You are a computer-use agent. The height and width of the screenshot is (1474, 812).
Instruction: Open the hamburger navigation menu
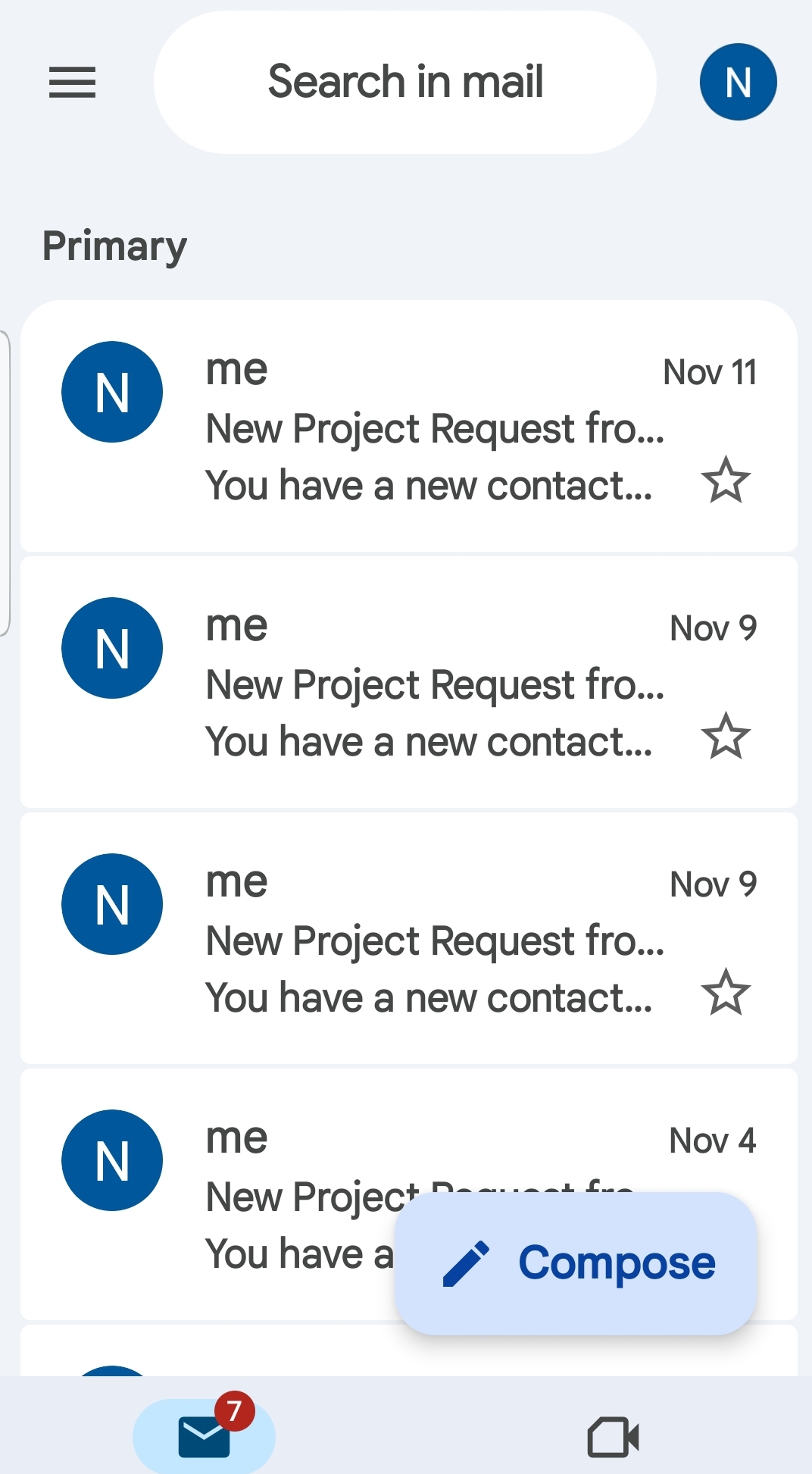[72, 82]
